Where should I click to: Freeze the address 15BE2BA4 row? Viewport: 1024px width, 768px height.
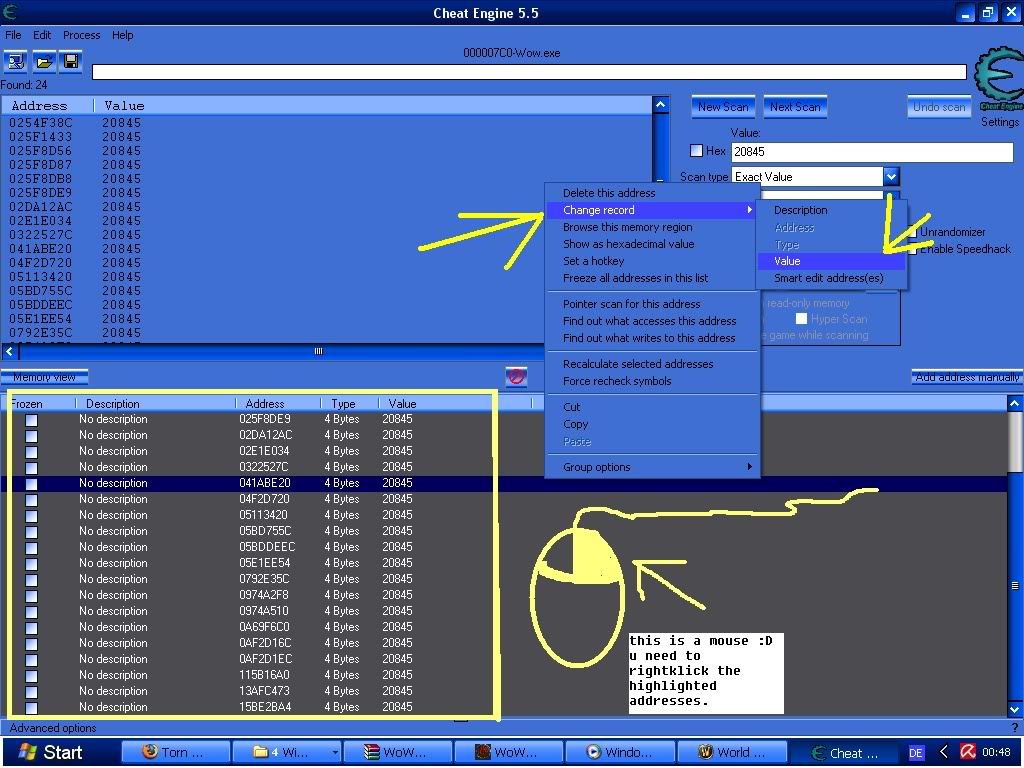point(31,707)
